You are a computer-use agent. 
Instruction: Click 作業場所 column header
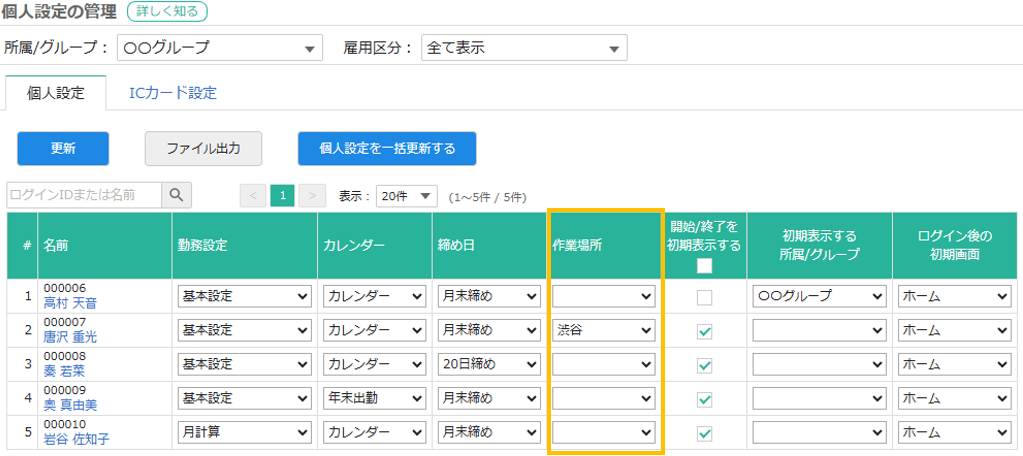(604, 246)
